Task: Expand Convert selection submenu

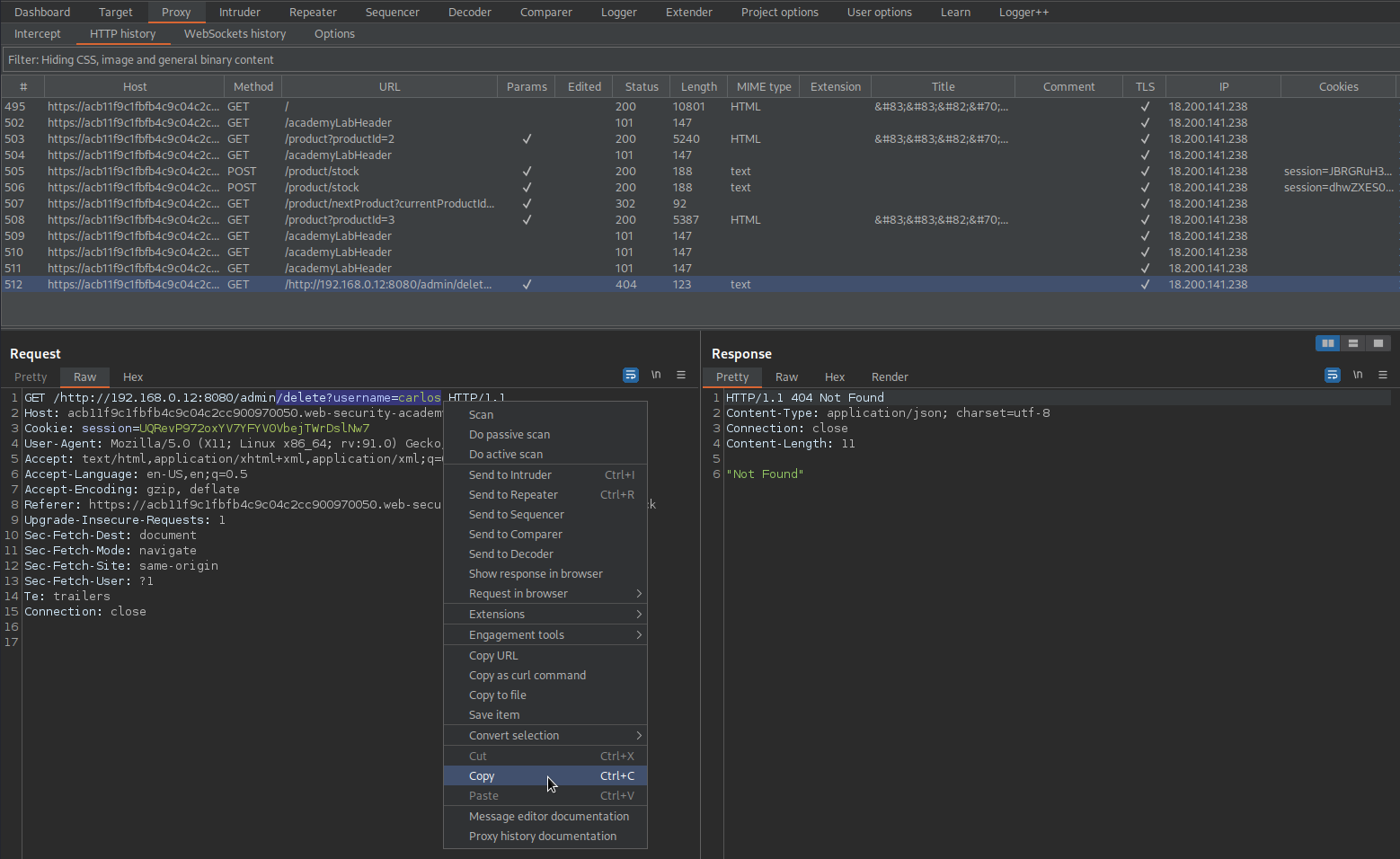Action: (545, 735)
